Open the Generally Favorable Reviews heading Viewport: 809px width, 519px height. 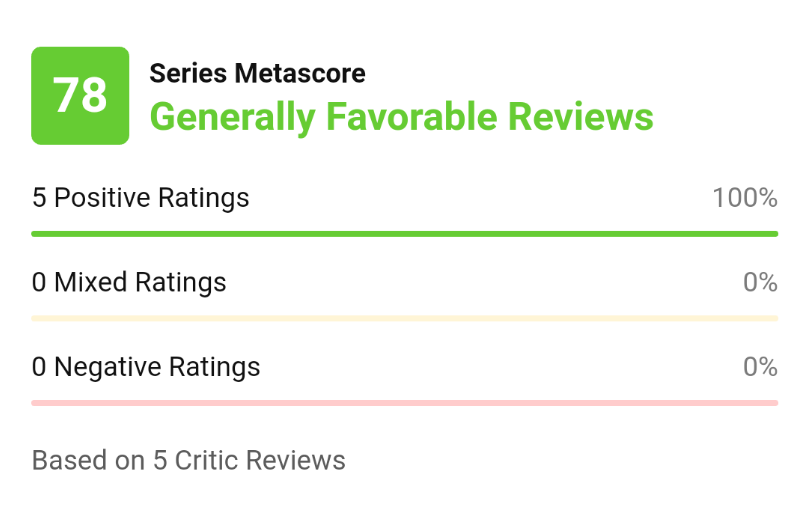pyautogui.click(x=401, y=117)
